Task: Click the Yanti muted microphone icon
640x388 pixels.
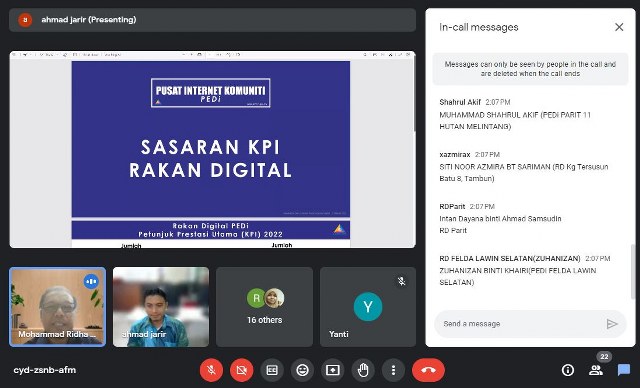Action: [x=402, y=281]
